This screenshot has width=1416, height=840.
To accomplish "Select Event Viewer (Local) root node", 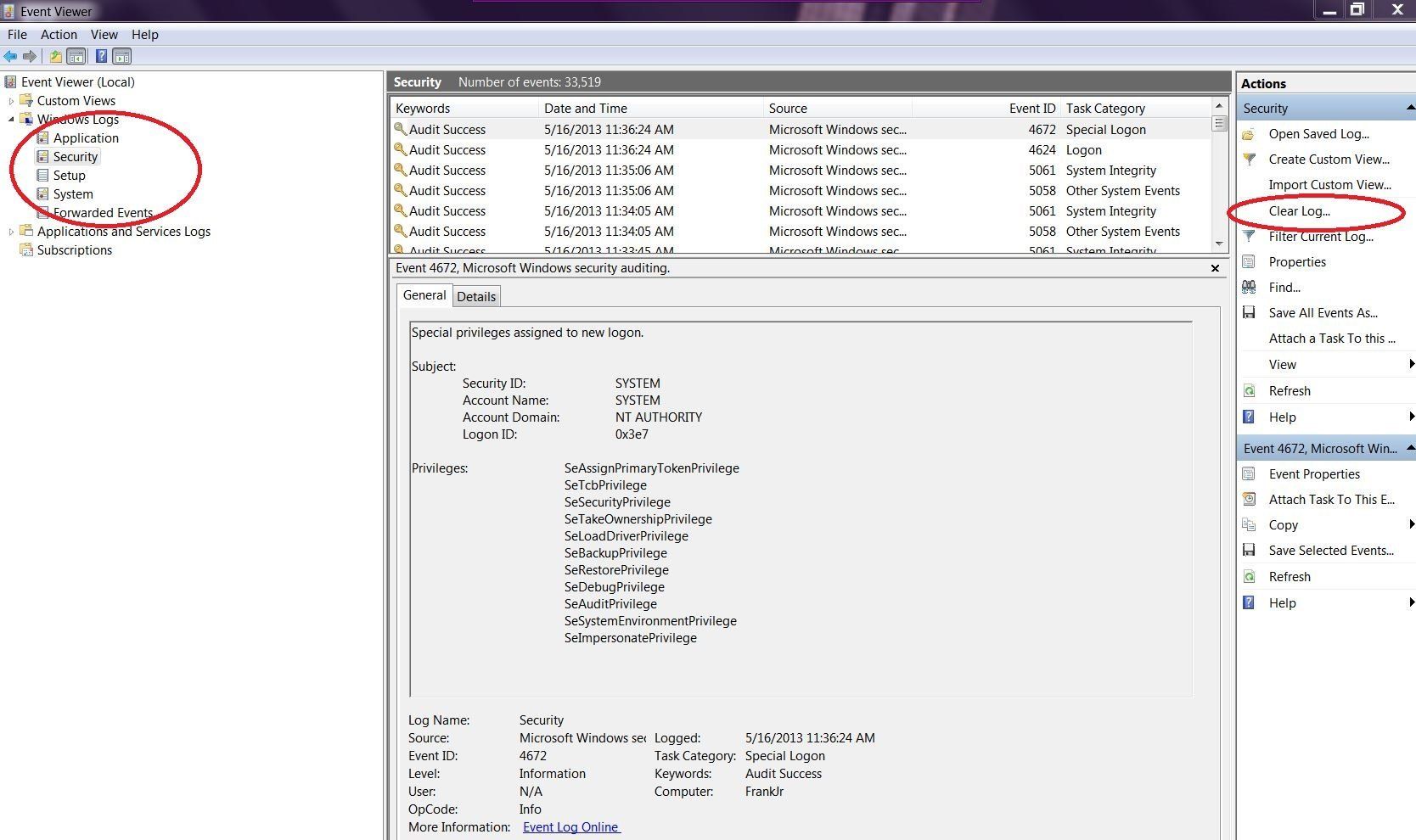I will click(x=77, y=82).
